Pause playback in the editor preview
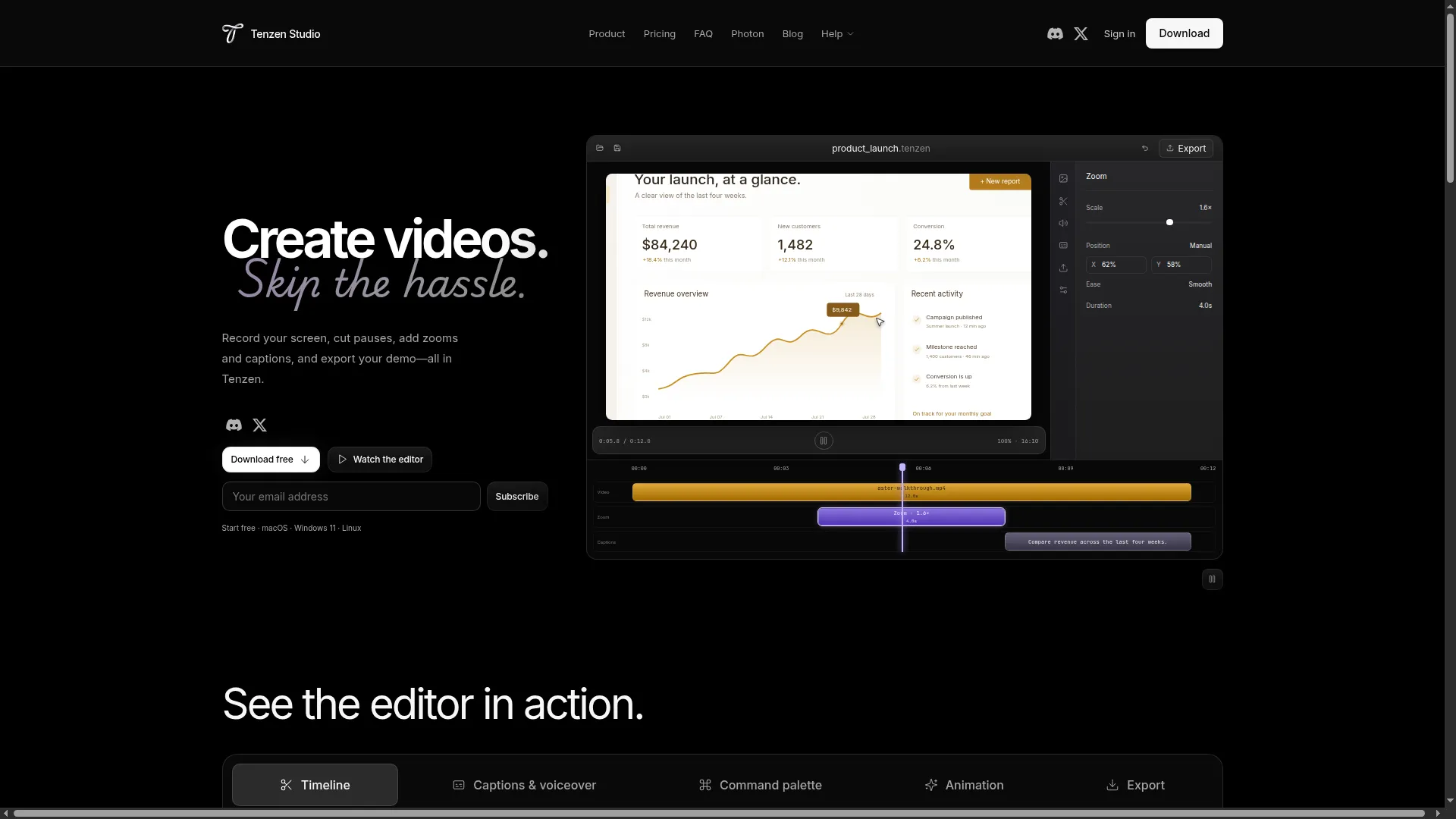This screenshot has height=819, width=1456. 824,441
